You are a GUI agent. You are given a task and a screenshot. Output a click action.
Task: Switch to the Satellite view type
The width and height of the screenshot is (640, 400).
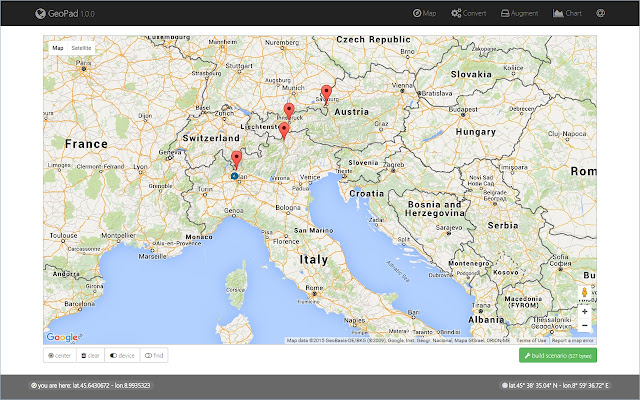pos(81,48)
